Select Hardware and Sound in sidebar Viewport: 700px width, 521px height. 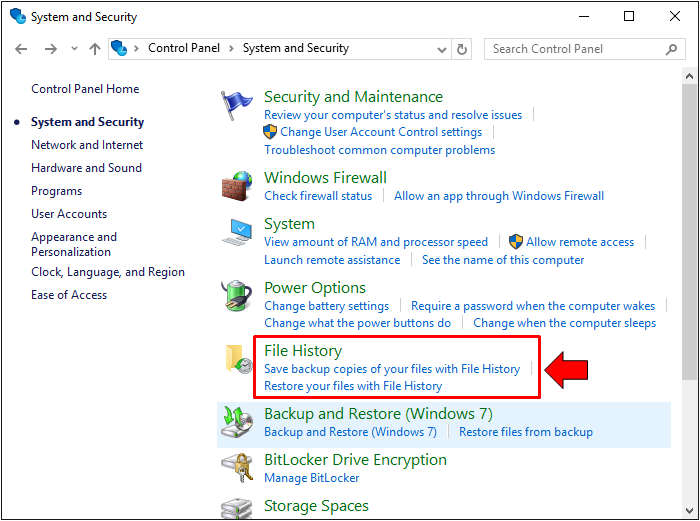tap(86, 168)
